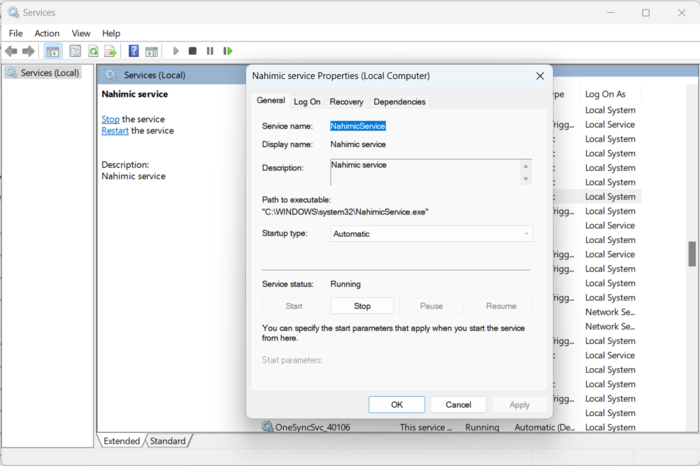Hit the Restart Service toolbar icon

228,51
